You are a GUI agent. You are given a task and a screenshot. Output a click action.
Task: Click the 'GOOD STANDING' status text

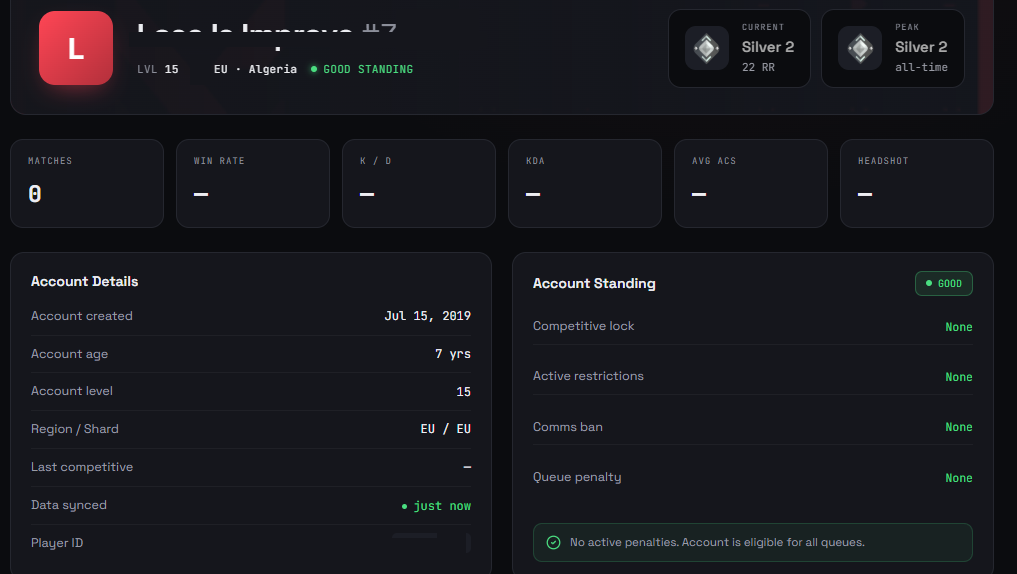pyautogui.click(x=368, y=69)
